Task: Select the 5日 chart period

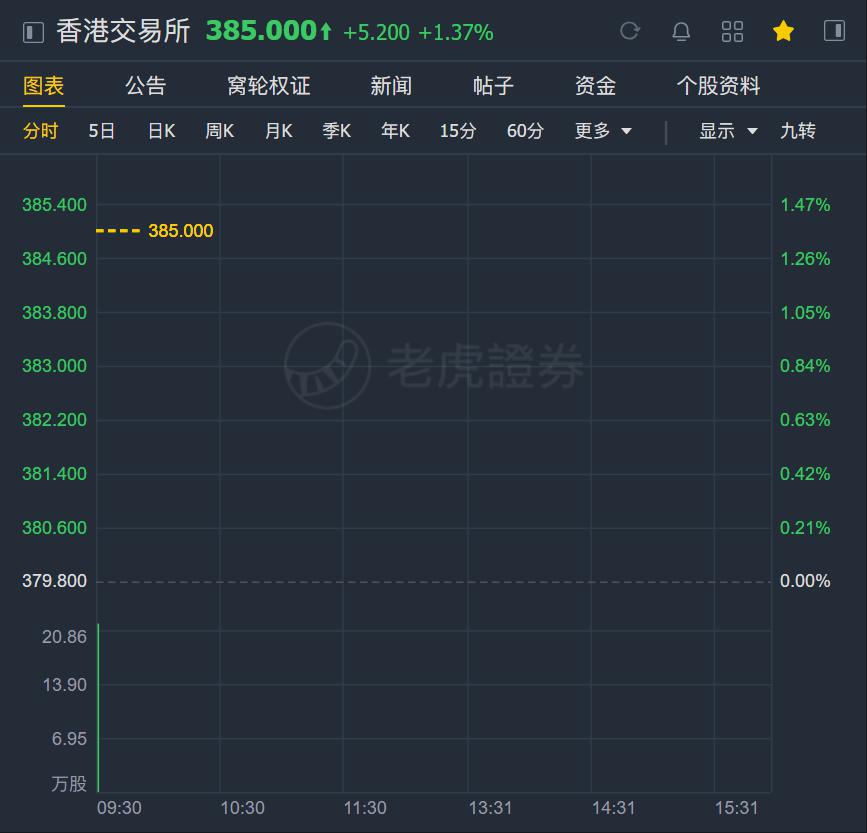Action: click(102, 131)
